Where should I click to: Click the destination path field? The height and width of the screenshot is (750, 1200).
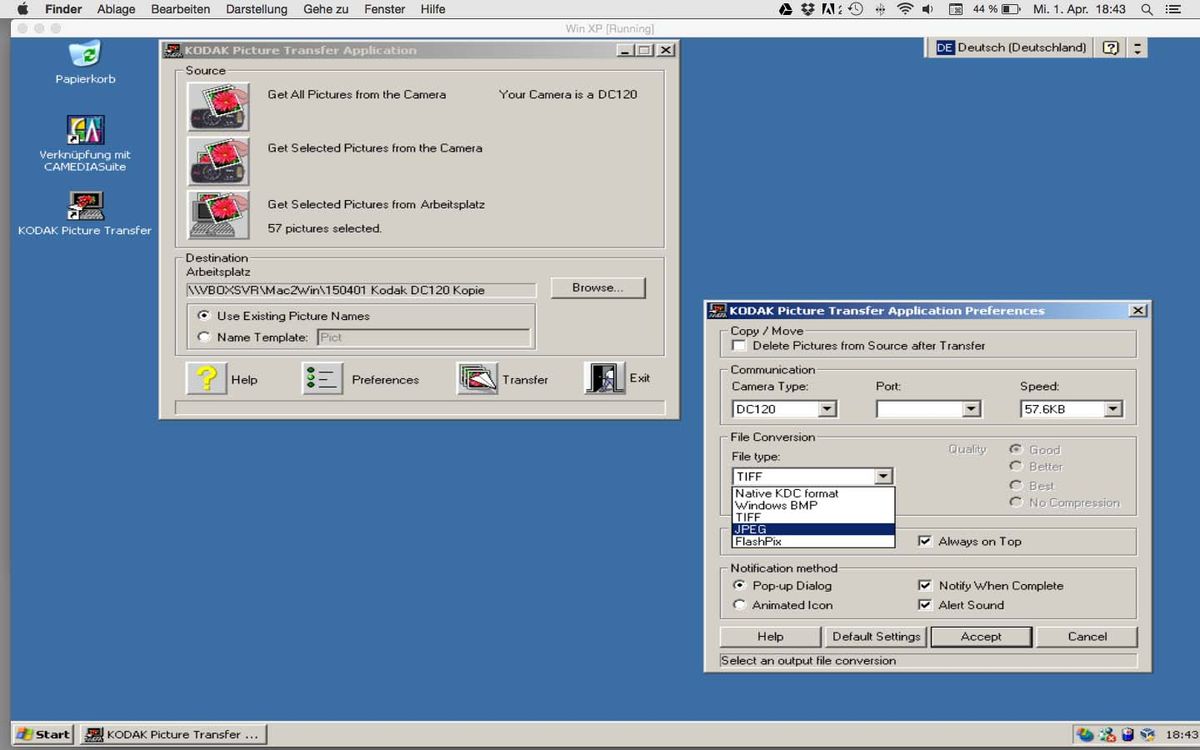pos(361,290)
